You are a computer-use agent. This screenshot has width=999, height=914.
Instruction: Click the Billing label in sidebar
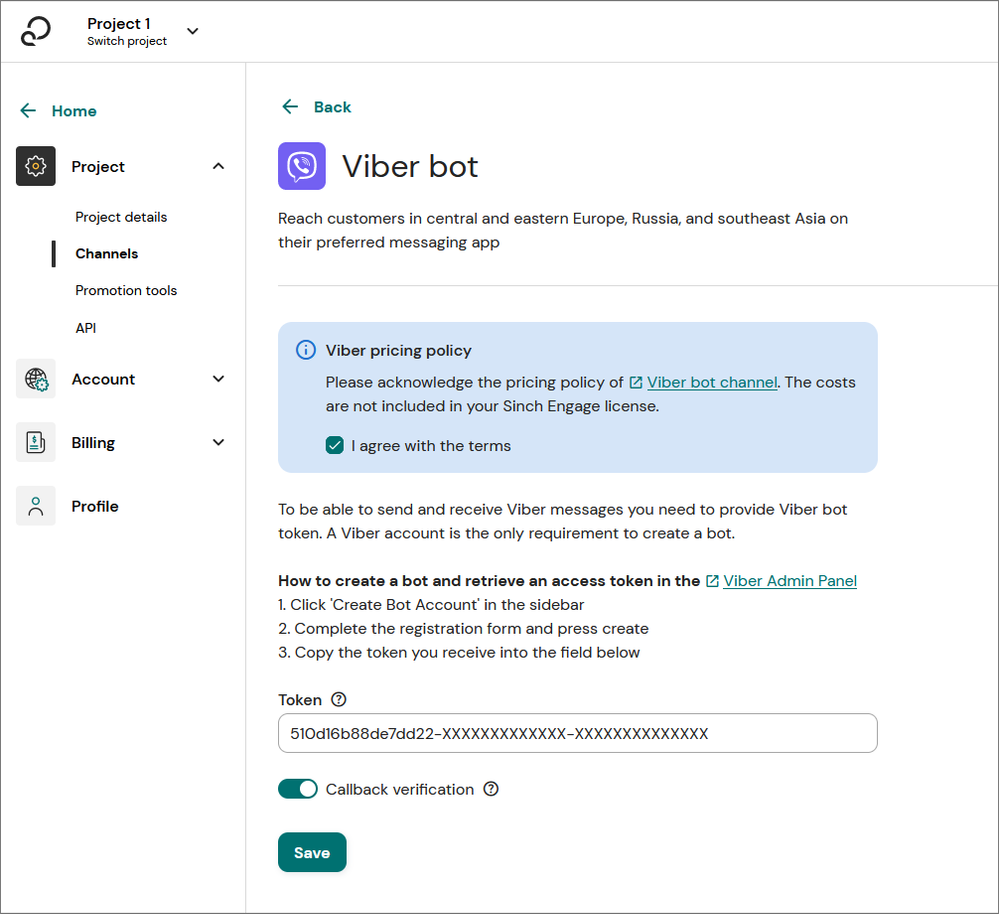(93, 443)
